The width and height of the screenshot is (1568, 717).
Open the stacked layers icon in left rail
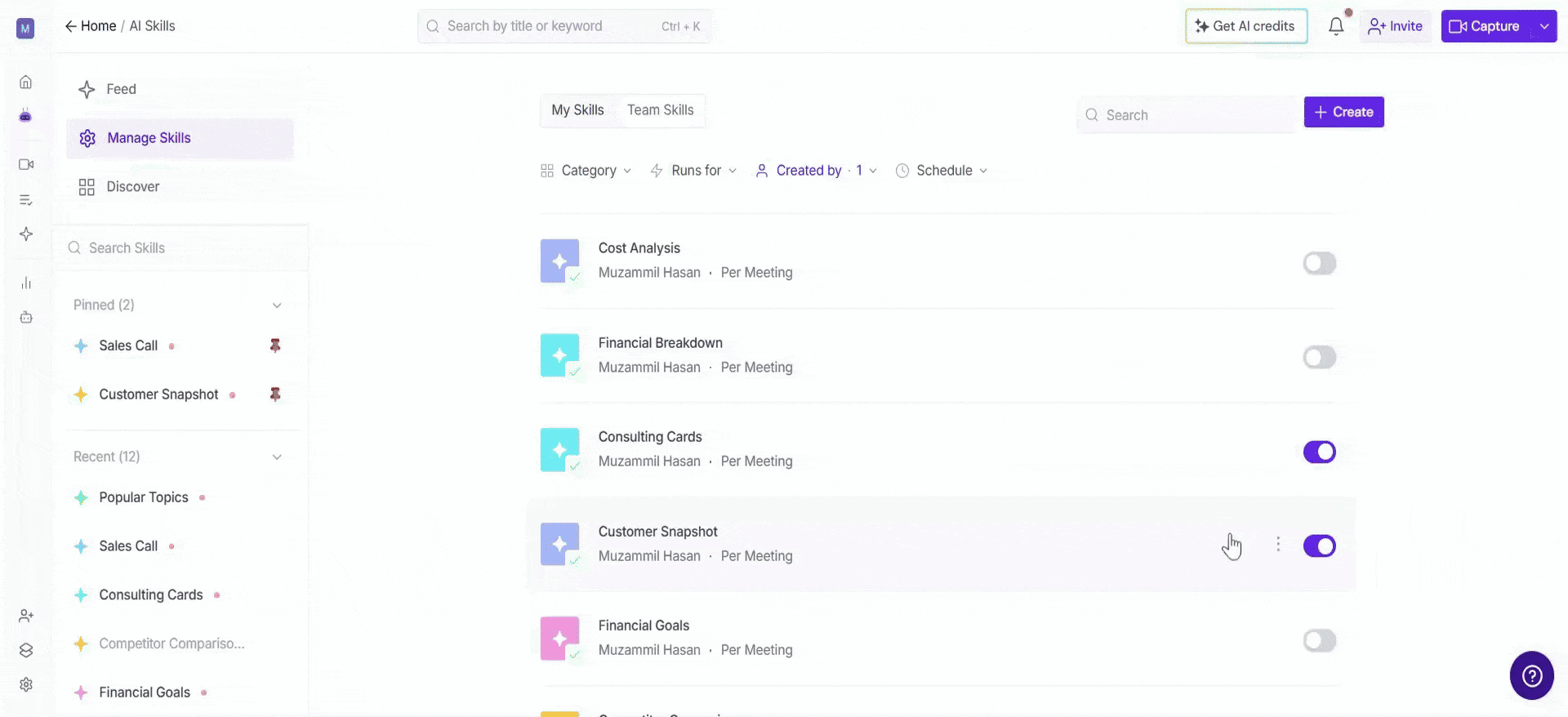(x=26, y=650)
